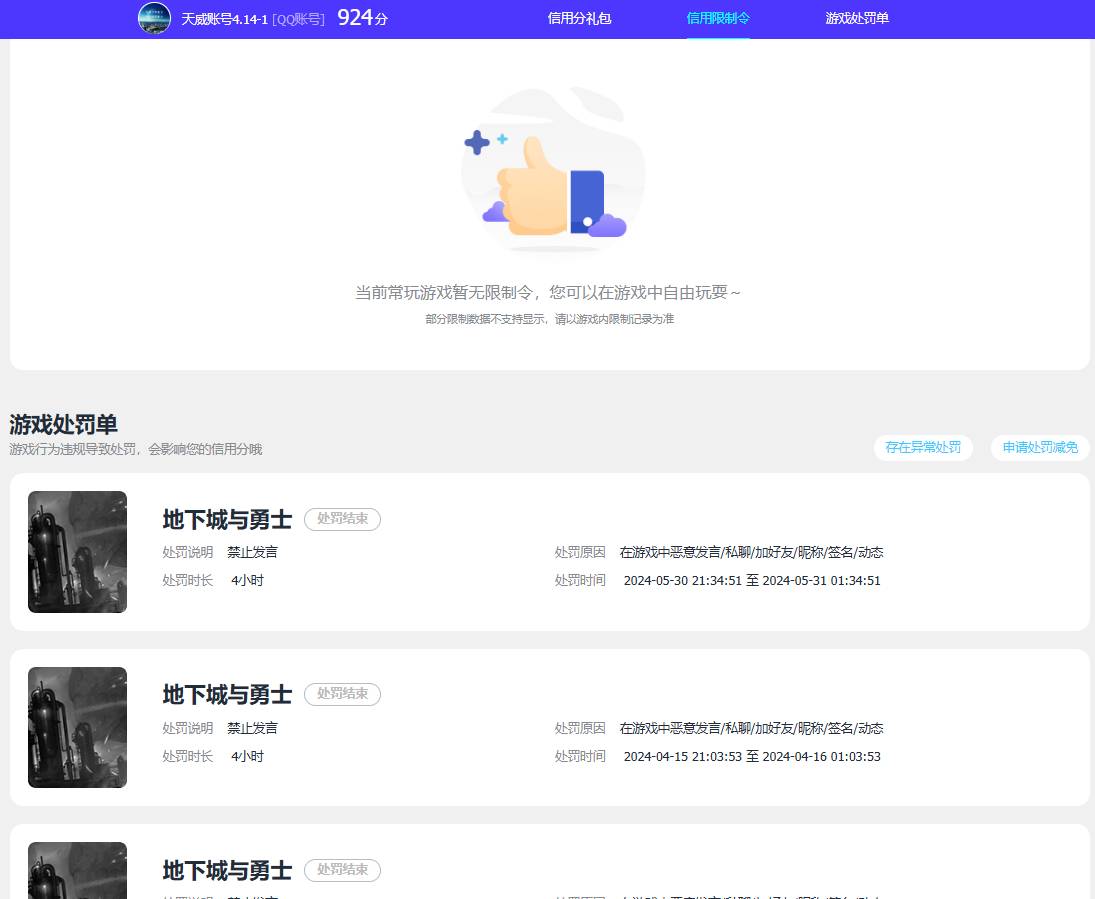Click the 924分 credit score
Screen dimensions: 1095x899
[x=362, y=18]
